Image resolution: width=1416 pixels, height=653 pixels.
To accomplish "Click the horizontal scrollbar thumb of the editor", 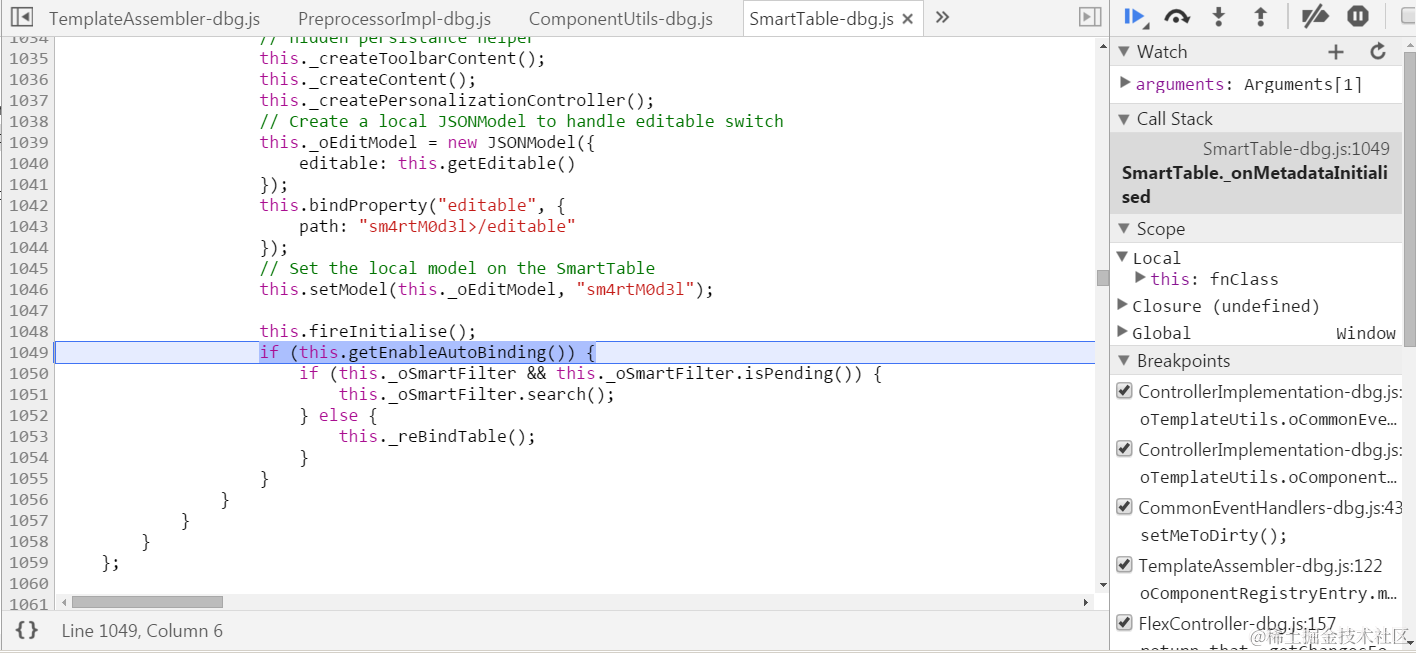I will [147, 602].
